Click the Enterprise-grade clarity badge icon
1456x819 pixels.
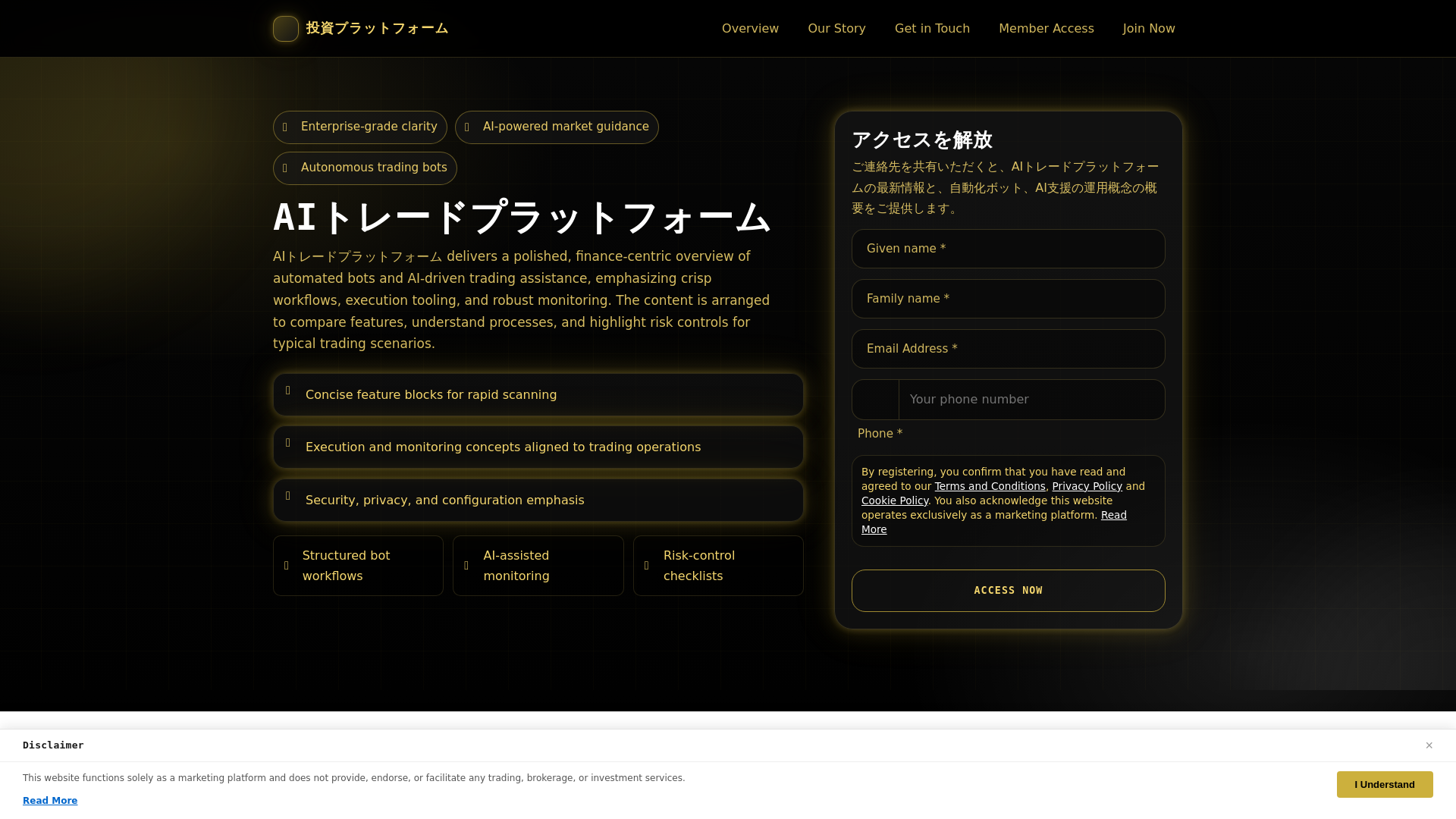point(286,127)
